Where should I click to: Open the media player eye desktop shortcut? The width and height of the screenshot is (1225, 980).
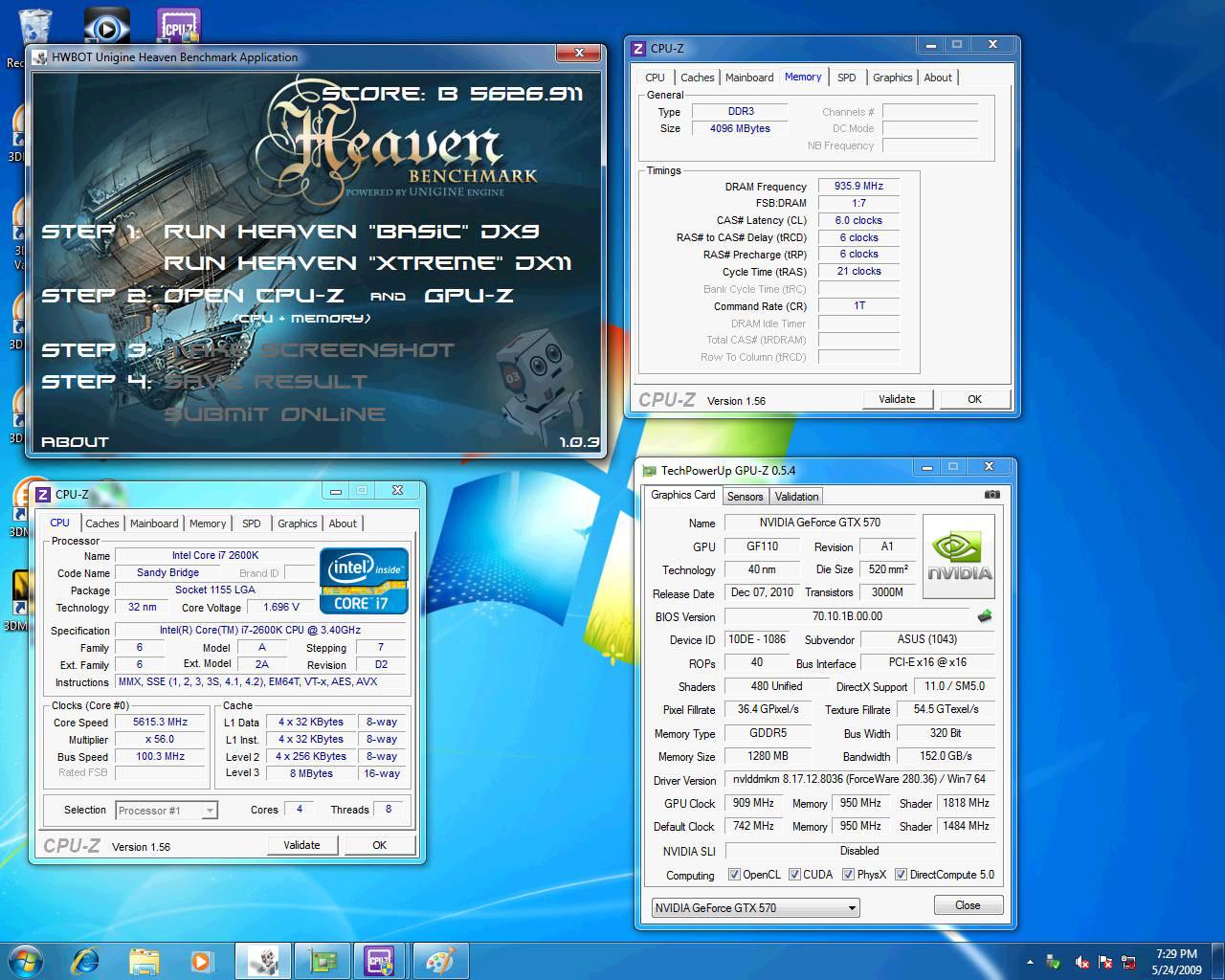coord(106,25)
